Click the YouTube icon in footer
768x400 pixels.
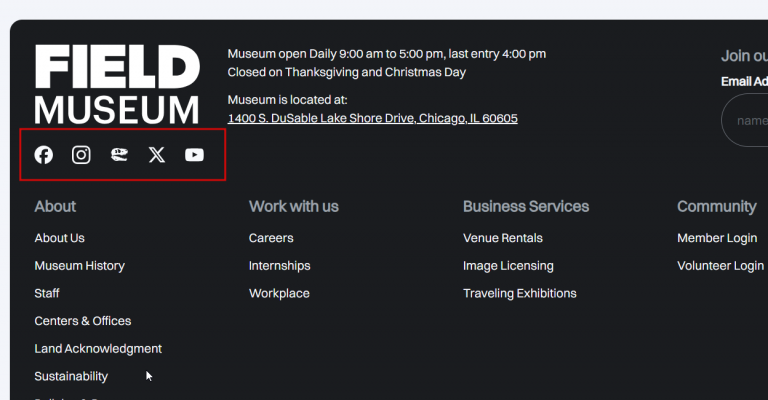click(x=194, y=155)
